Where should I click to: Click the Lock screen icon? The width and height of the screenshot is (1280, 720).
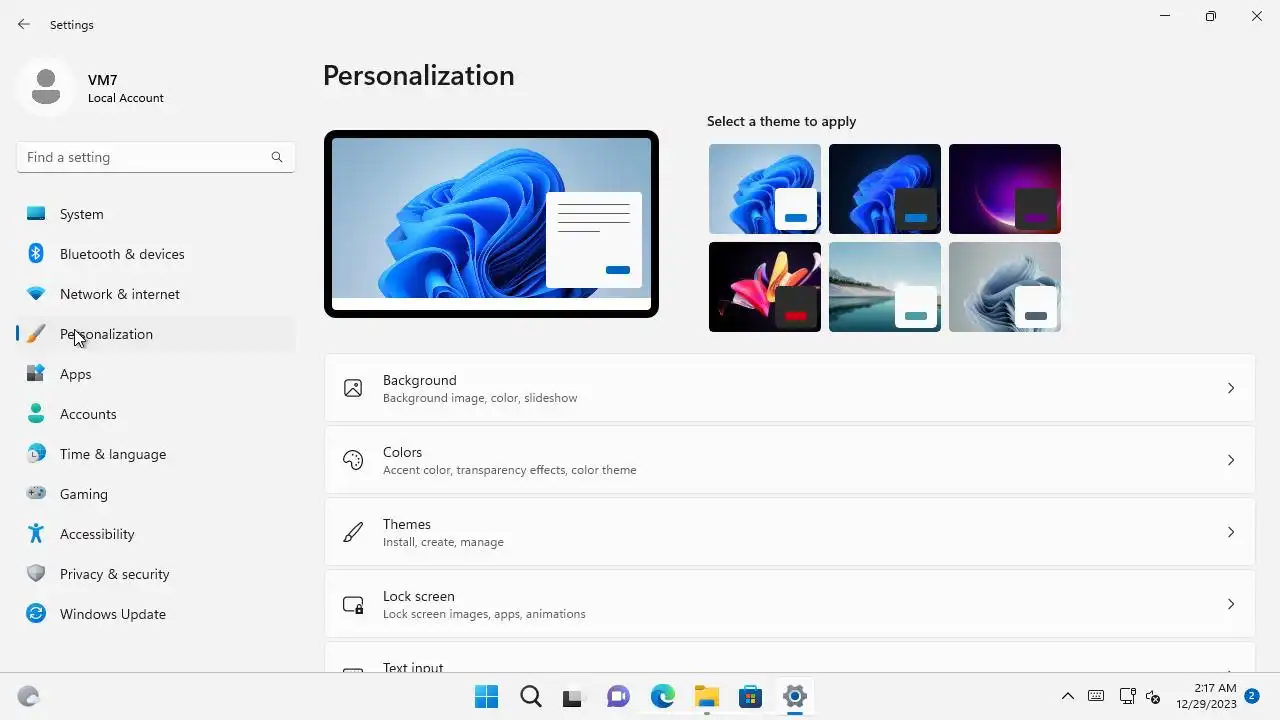coord(353,604)
